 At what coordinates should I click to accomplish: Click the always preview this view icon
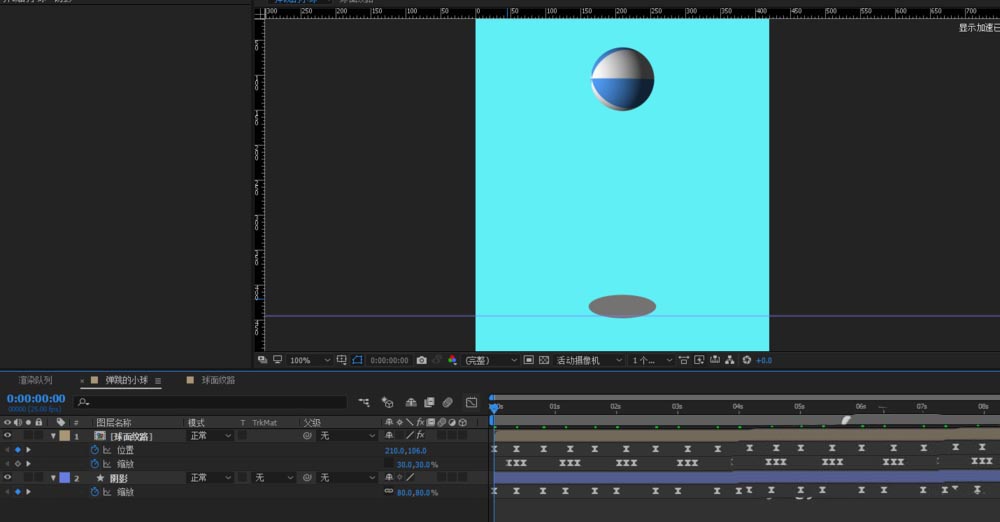[x=262, y=360]
